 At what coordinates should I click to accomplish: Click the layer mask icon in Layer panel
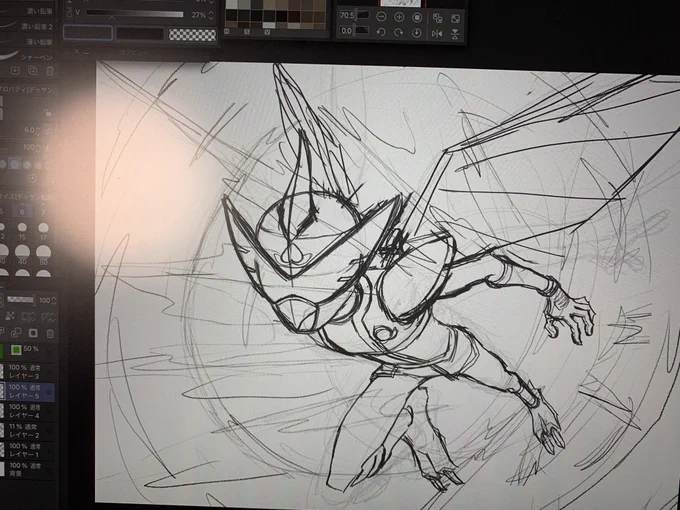tap(33, 333)
